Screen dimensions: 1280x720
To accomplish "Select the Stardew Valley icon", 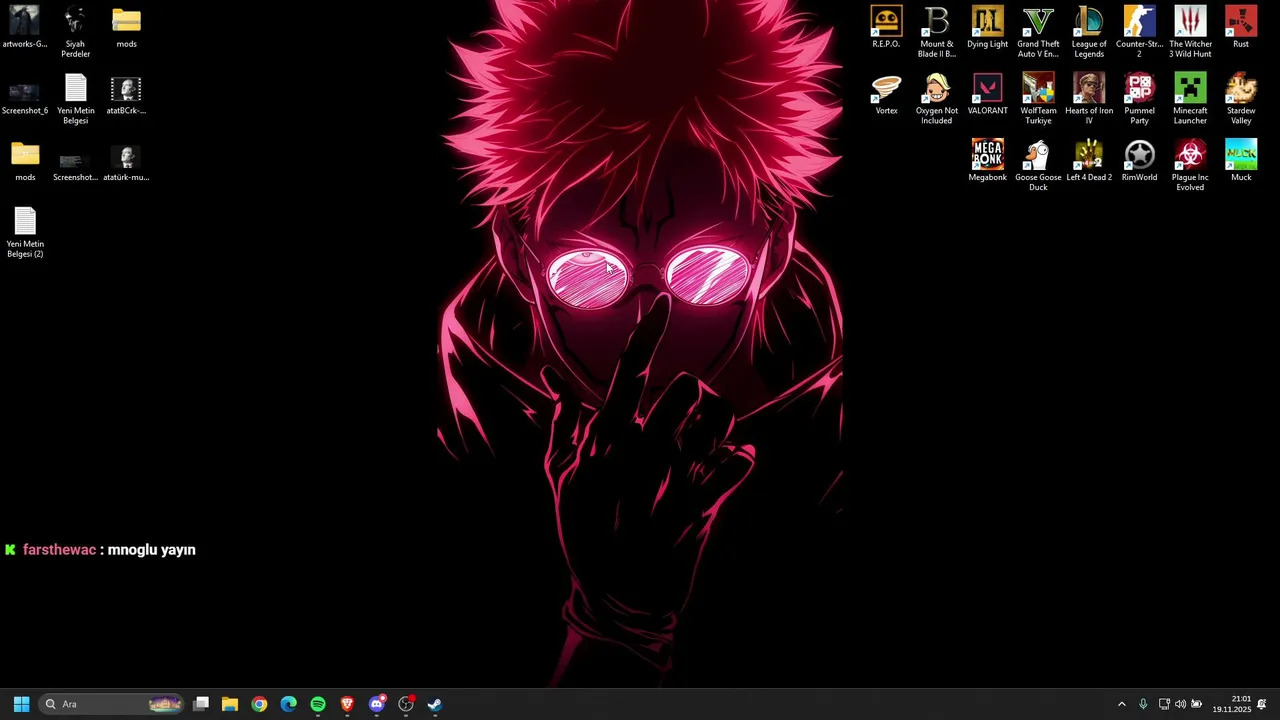I will 1241,99.
